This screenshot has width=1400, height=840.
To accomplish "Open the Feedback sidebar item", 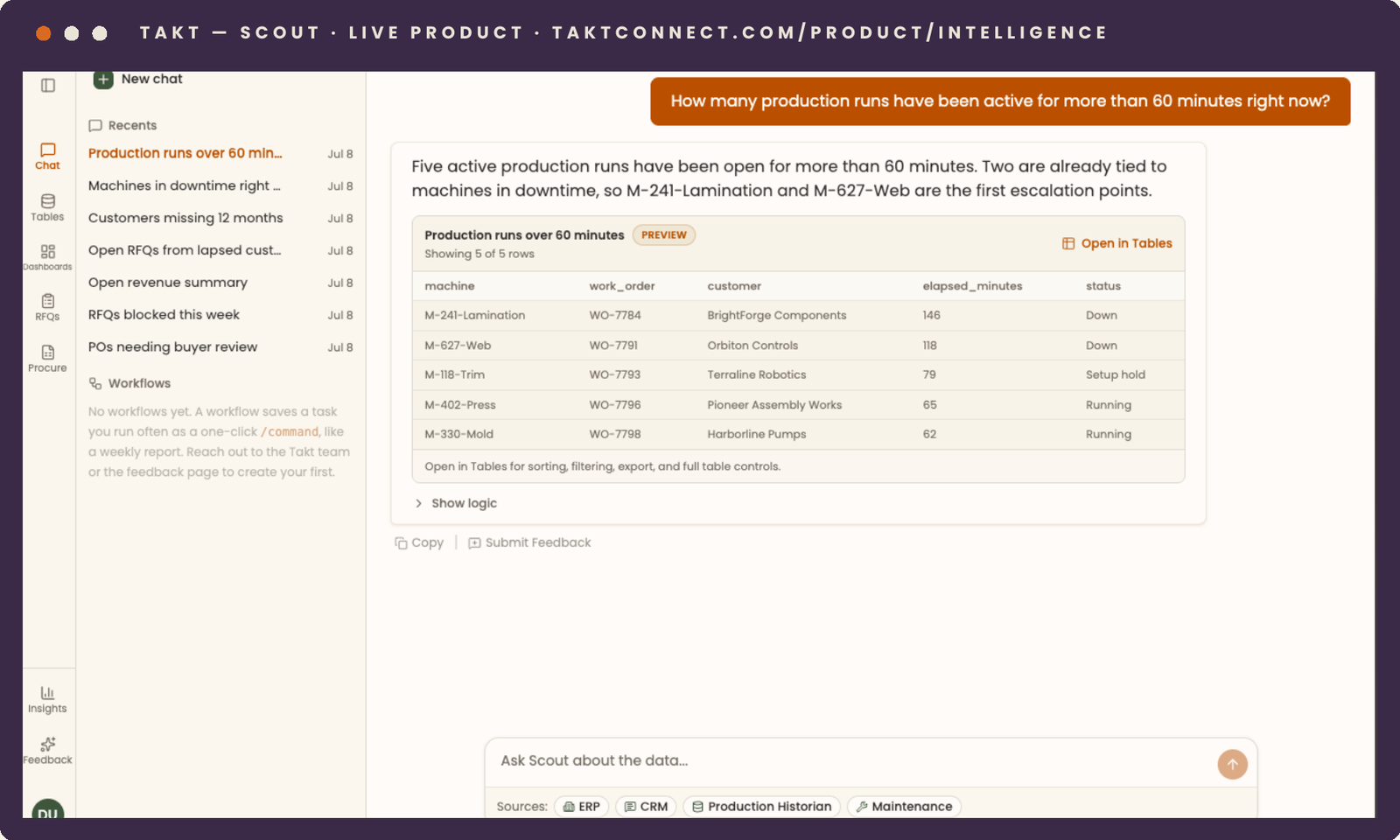I will pos(48,751).
